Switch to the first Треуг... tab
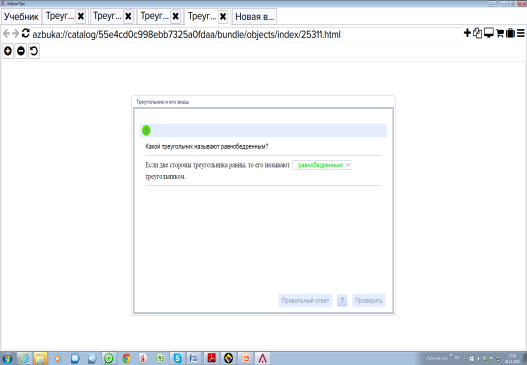Image resolution: width=527 pixels, height=365 pixels. click(60, 16)
